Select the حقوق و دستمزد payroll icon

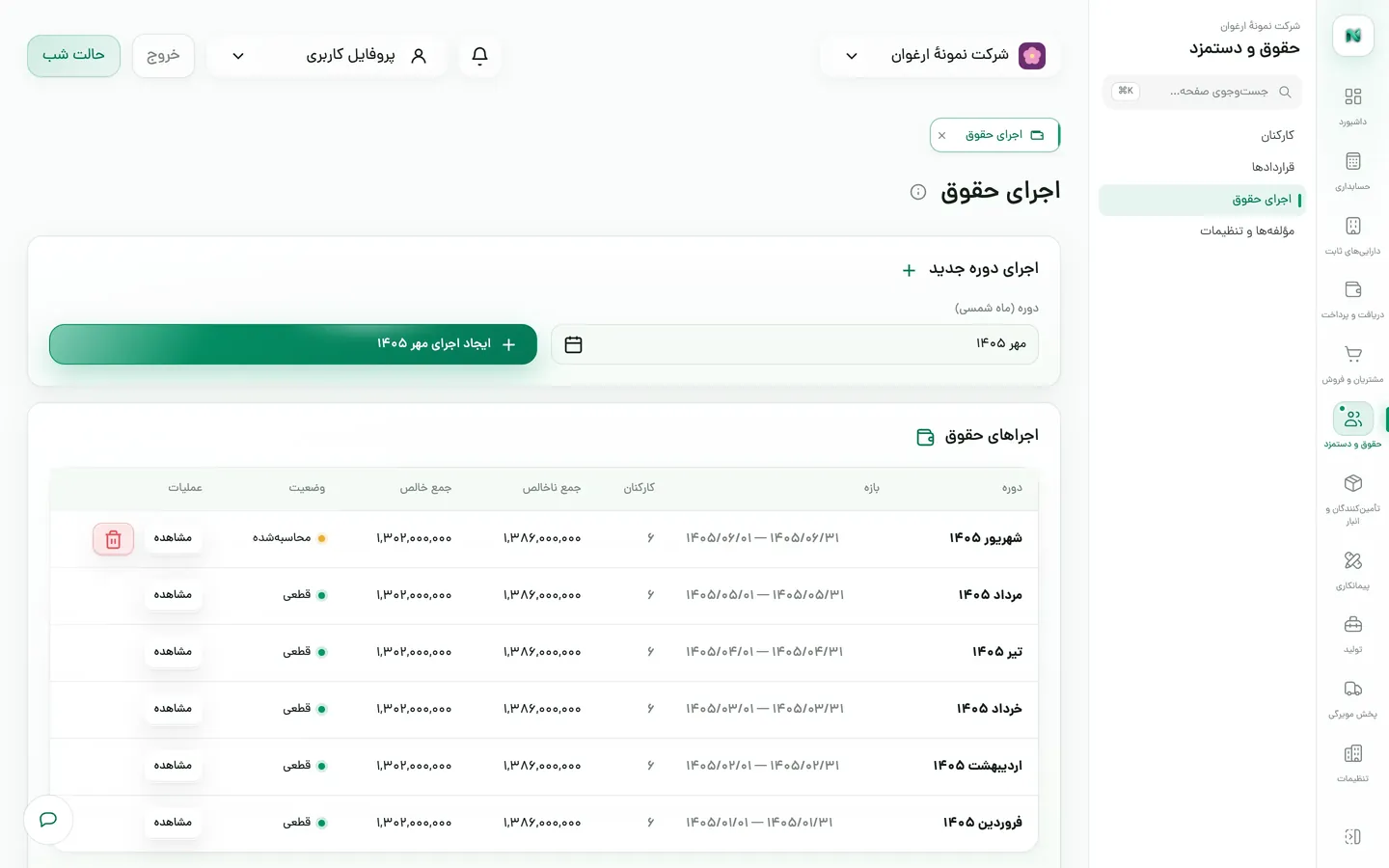pos(1352,419)
